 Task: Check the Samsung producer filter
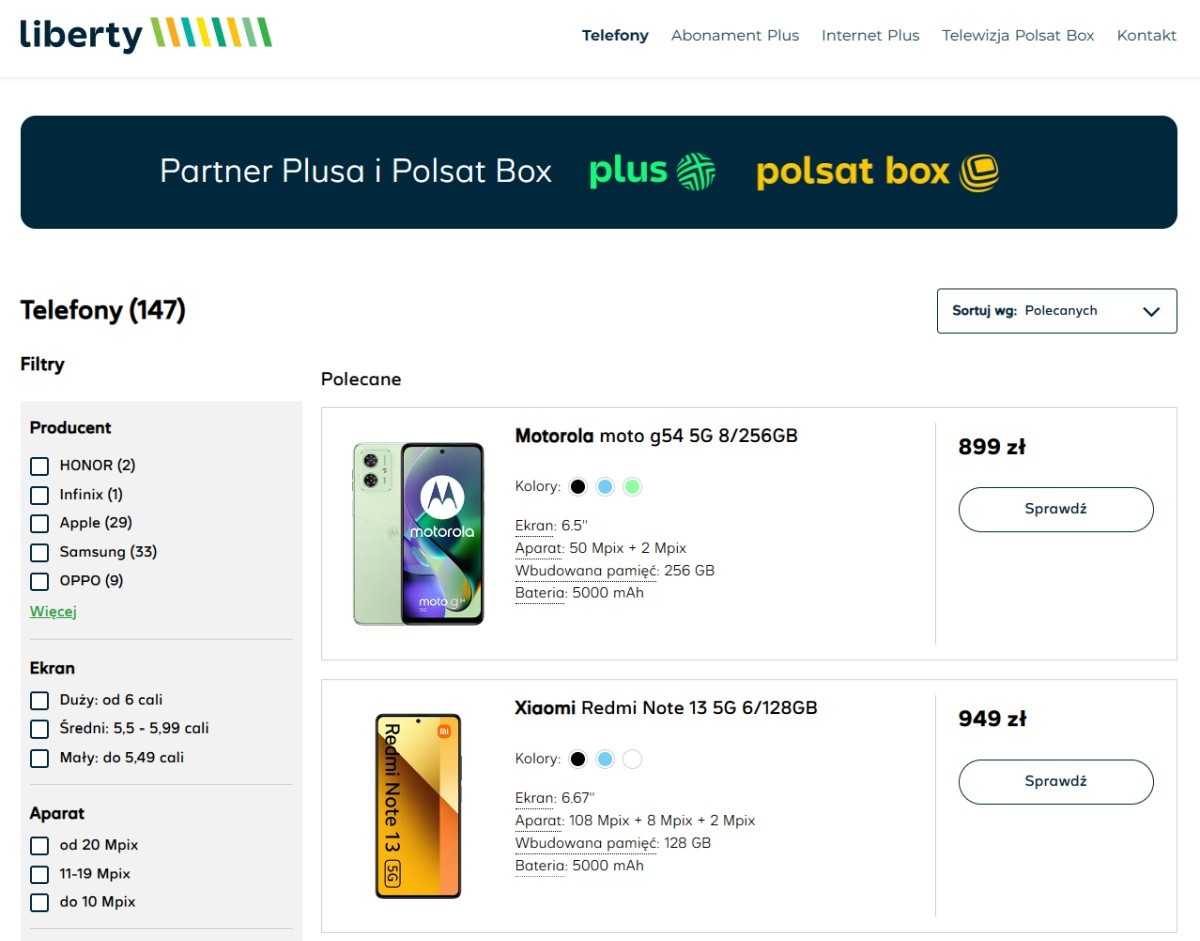click(x=40, y=553)
